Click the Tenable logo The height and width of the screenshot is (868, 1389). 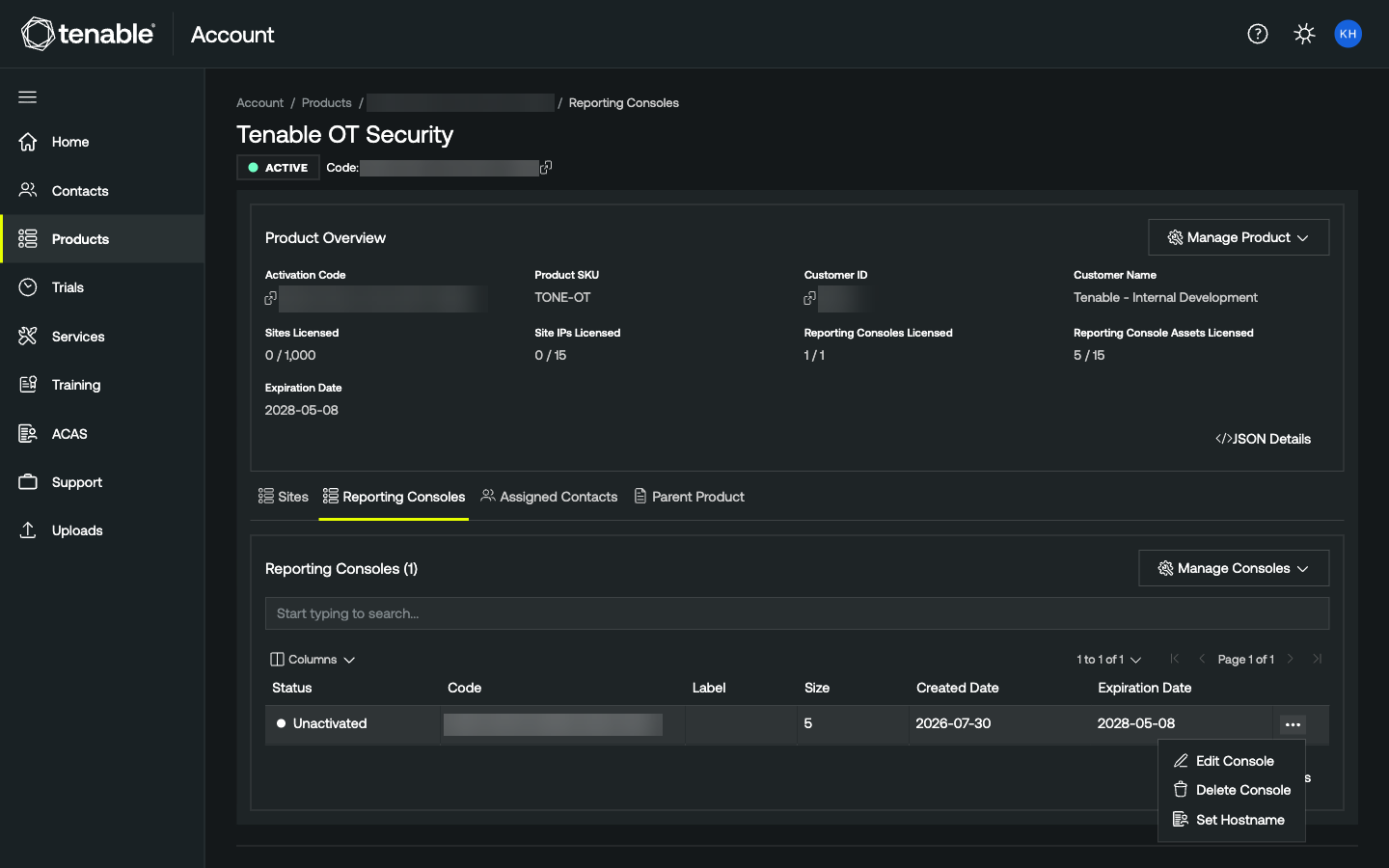point(88,34)
